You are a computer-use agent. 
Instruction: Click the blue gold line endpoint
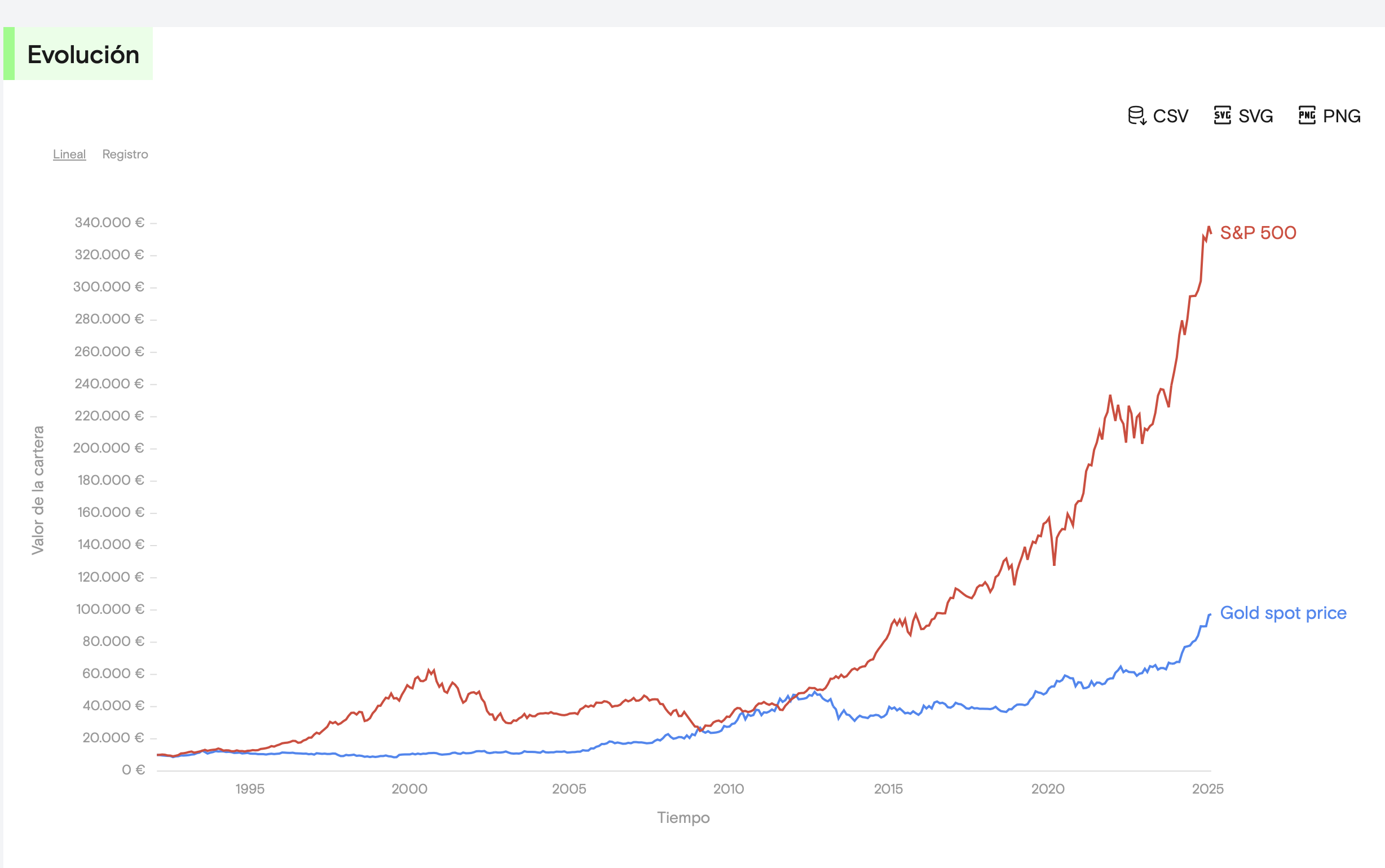tap(1210, 614)
